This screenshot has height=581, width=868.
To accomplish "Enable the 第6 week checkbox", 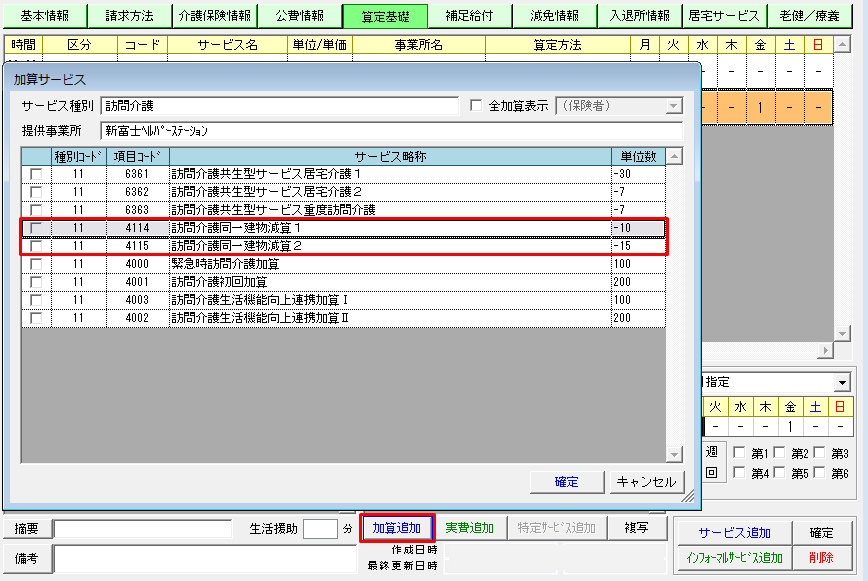I will pyautogui.click(x=820, y=473).
